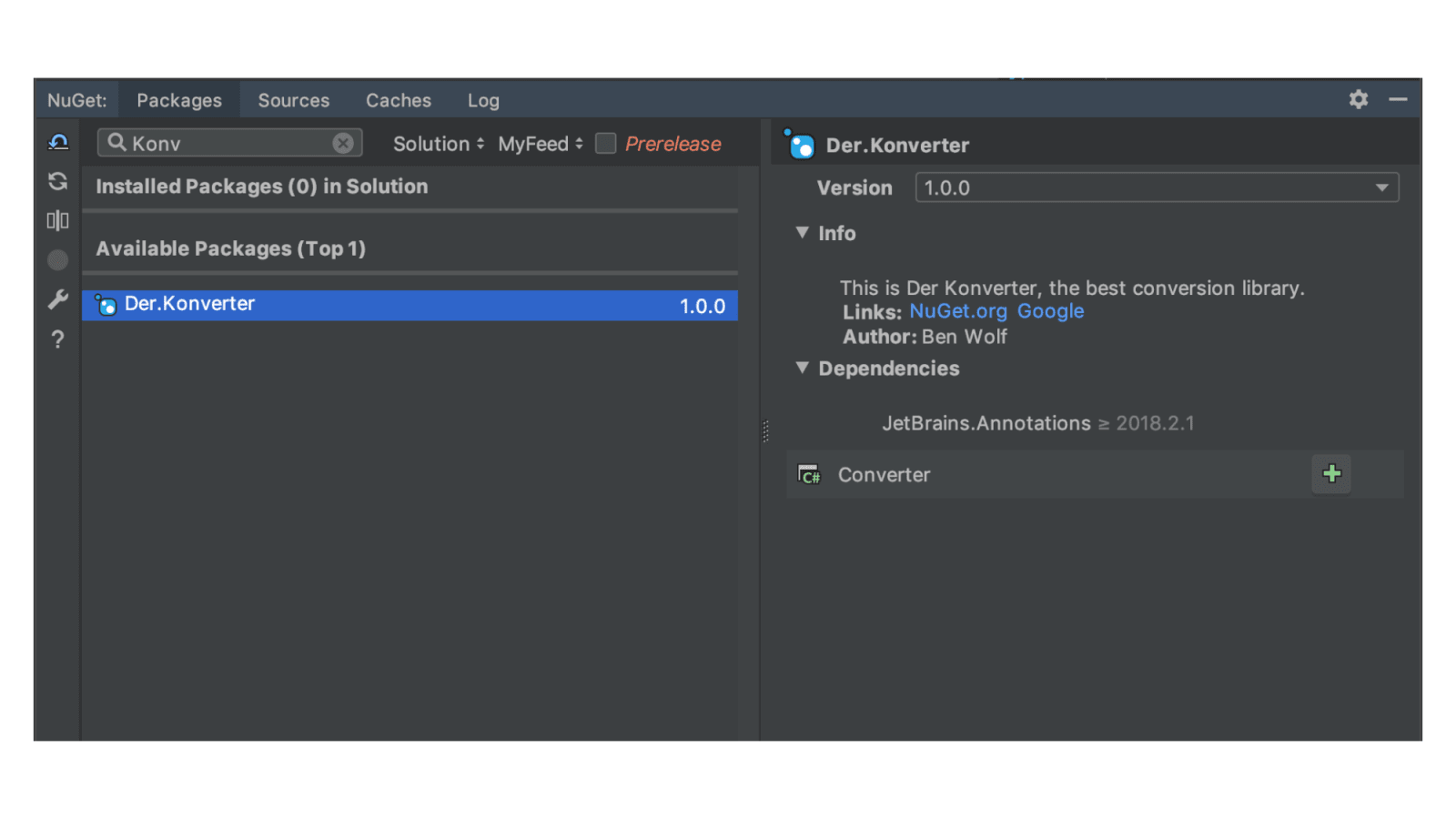Switch to the Caches tab
The width and height of the screenshot is (1456, 819).
click(x=399, y=100)
